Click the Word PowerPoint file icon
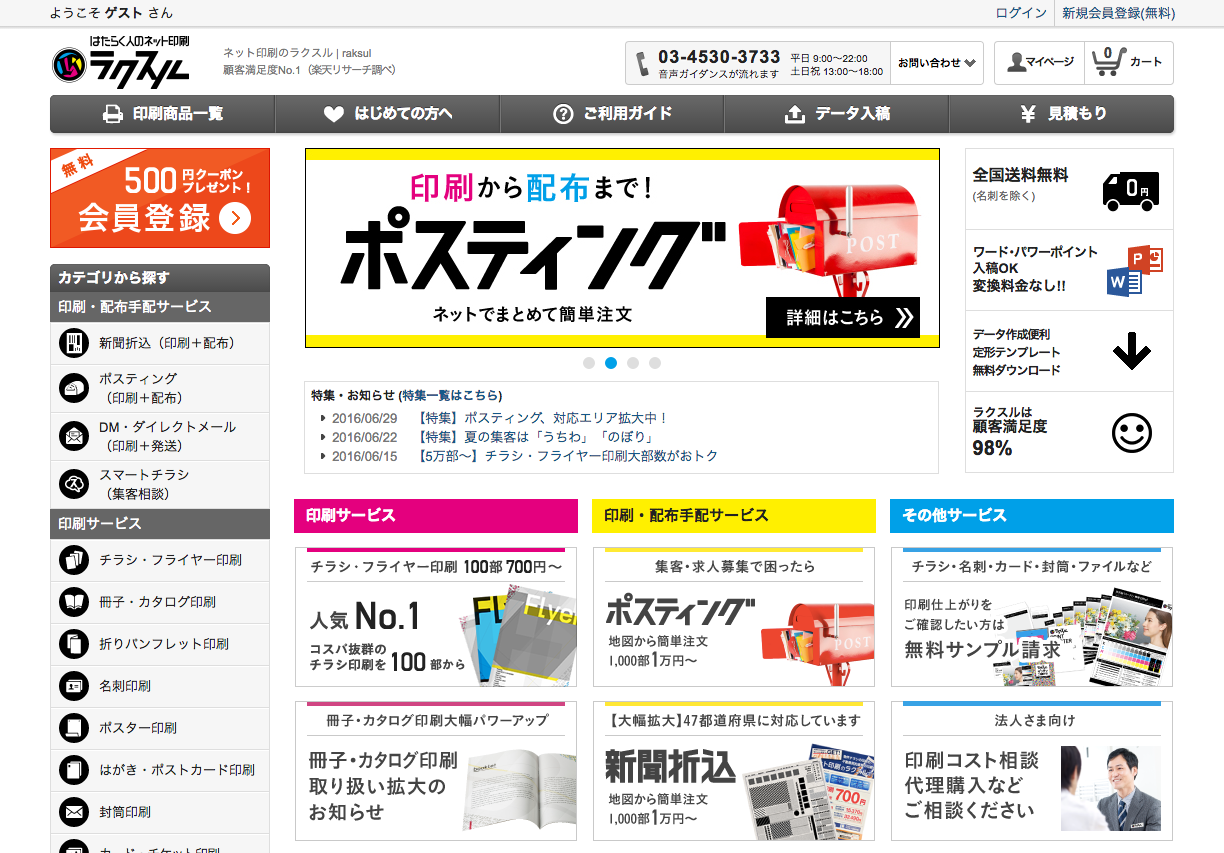 coord(1134,270)
